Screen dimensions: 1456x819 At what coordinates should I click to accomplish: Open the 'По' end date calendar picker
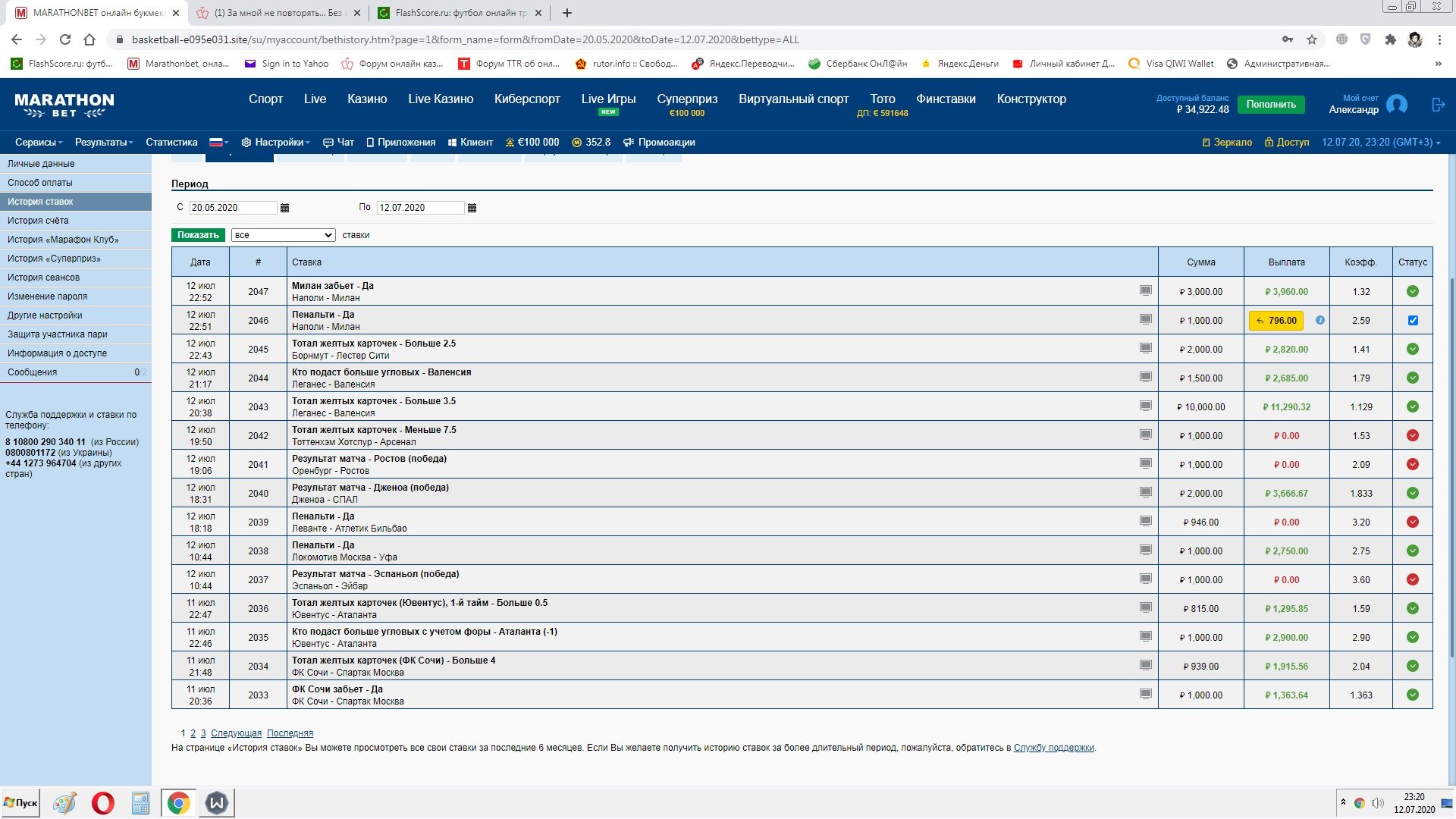472,208
